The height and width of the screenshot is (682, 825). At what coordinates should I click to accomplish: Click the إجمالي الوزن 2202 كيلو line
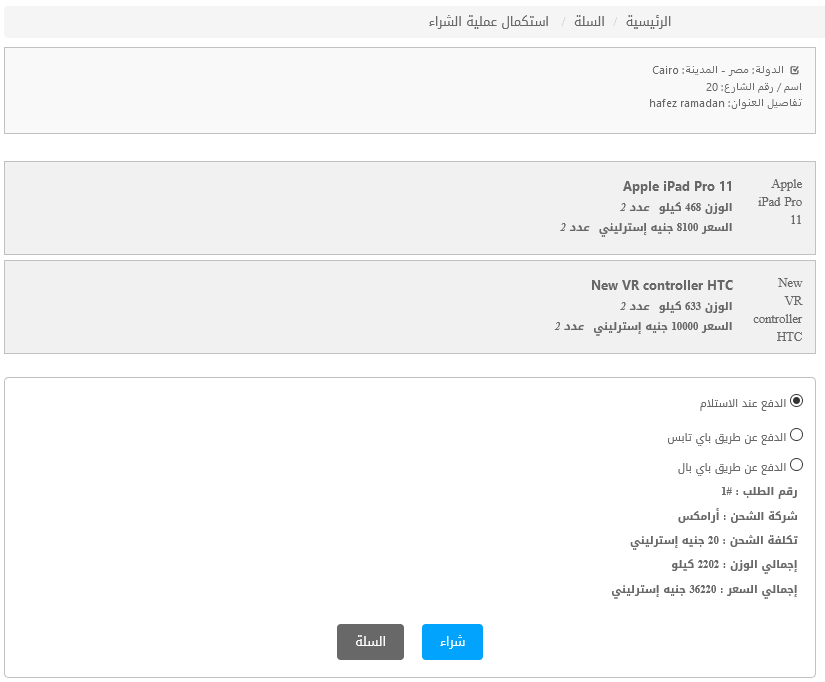pos(735,565)
